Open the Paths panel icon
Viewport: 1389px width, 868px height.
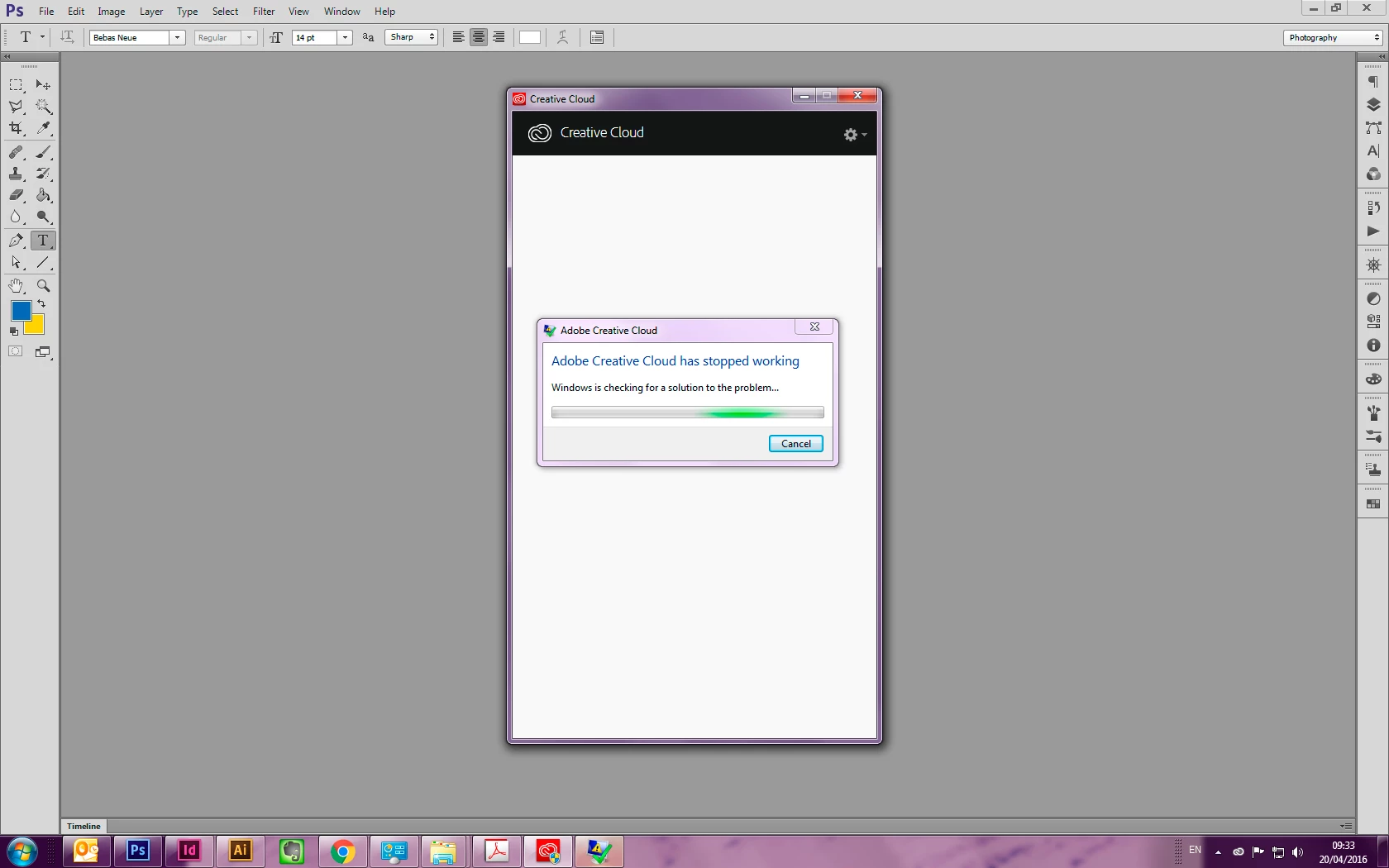(1373, 128)
